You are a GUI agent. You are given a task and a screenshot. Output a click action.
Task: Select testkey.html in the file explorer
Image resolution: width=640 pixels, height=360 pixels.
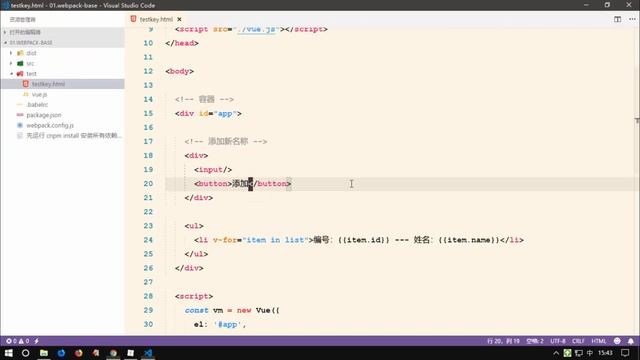tap(48, 84)
